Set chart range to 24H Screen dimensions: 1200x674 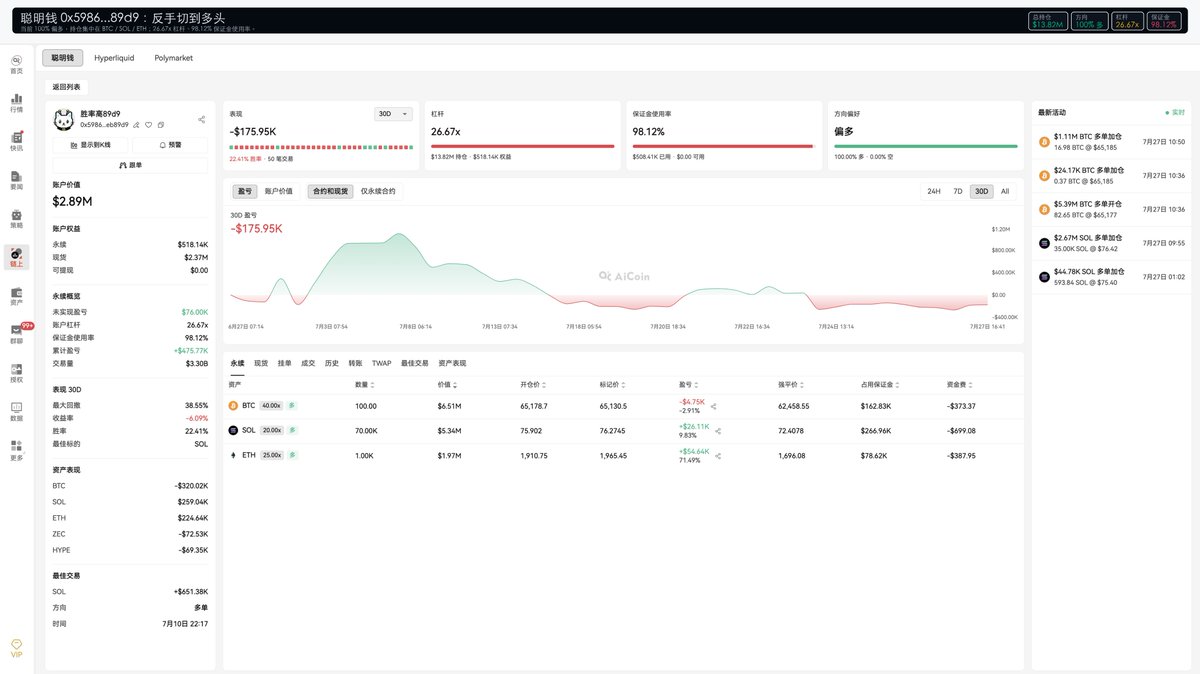pos(934,191)
